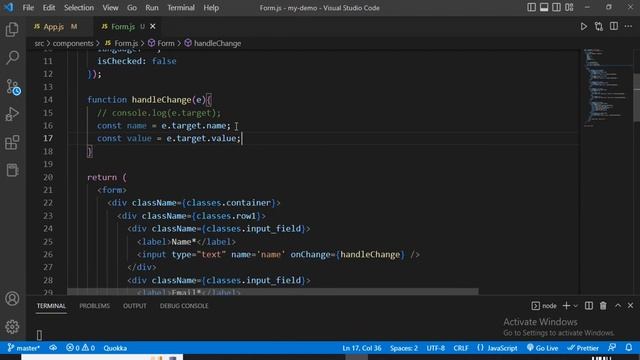Screen dimensions: 640x360
Task: Open the View menu
Action: tap(110, 8)
